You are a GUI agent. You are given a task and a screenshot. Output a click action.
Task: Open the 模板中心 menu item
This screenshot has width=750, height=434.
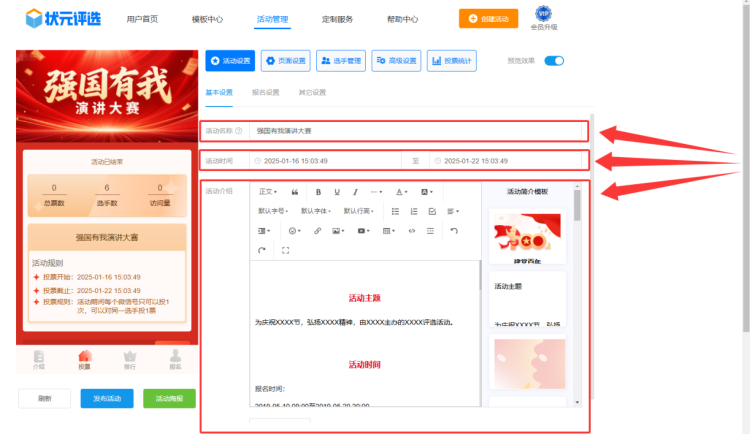click(x=207, y=19)
